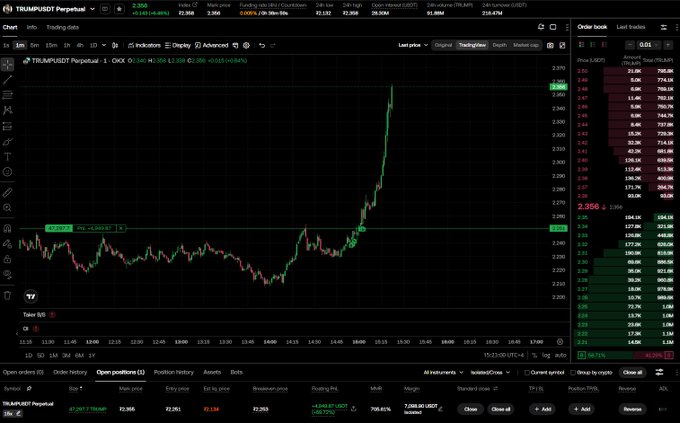Open the 0.01 price grouping dropdown

[649, 45]
